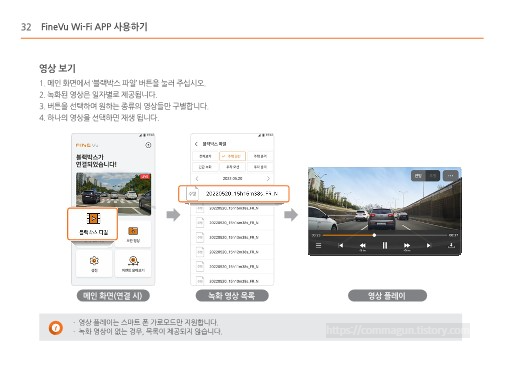Open the three-dot more menu in player
Image resolution: width=510 pixels, height=378 pixels.
tap(451, 175)
